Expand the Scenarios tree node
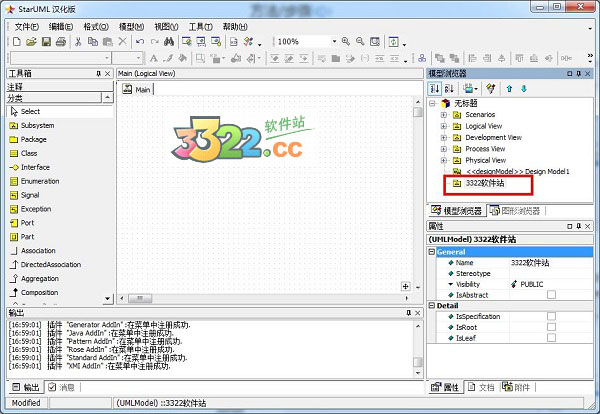The height and width of the screenshot is (414, 600). pyautogui.click(x=443, y=115)
